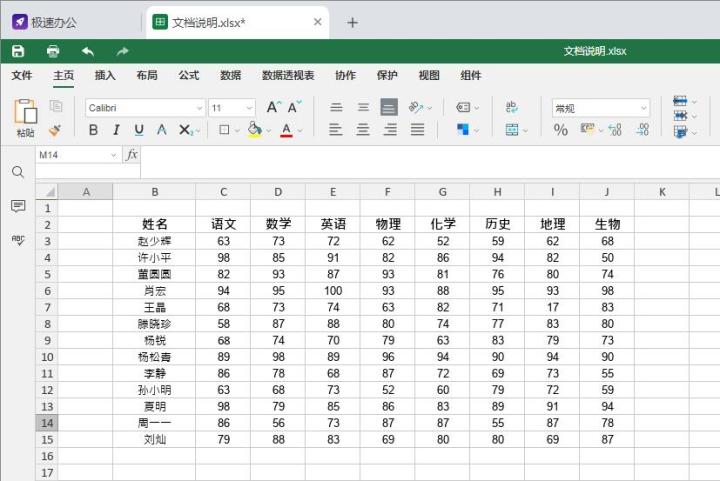The width and height of the screenshot is (720, 481).
Task: Save the workbook with the floppy disk icon
Action: coord(18,51)
